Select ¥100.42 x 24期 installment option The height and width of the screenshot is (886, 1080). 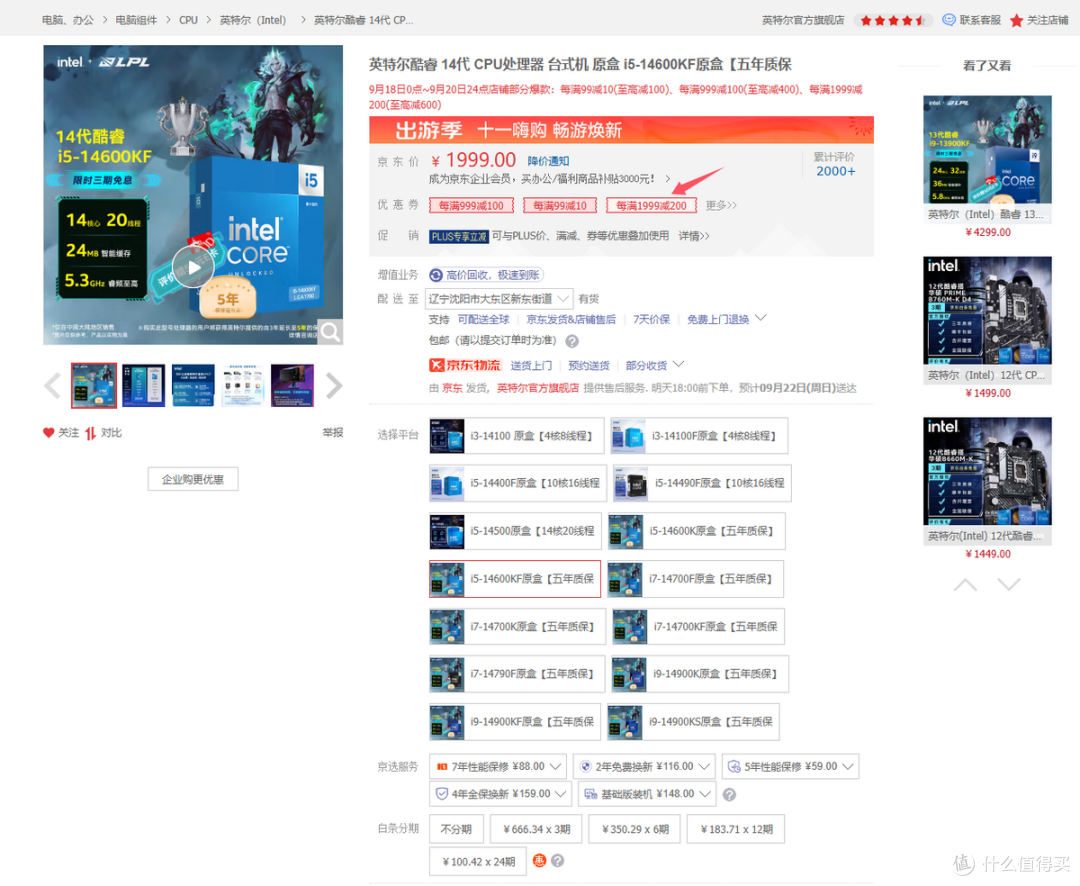[x=478, y=861]
